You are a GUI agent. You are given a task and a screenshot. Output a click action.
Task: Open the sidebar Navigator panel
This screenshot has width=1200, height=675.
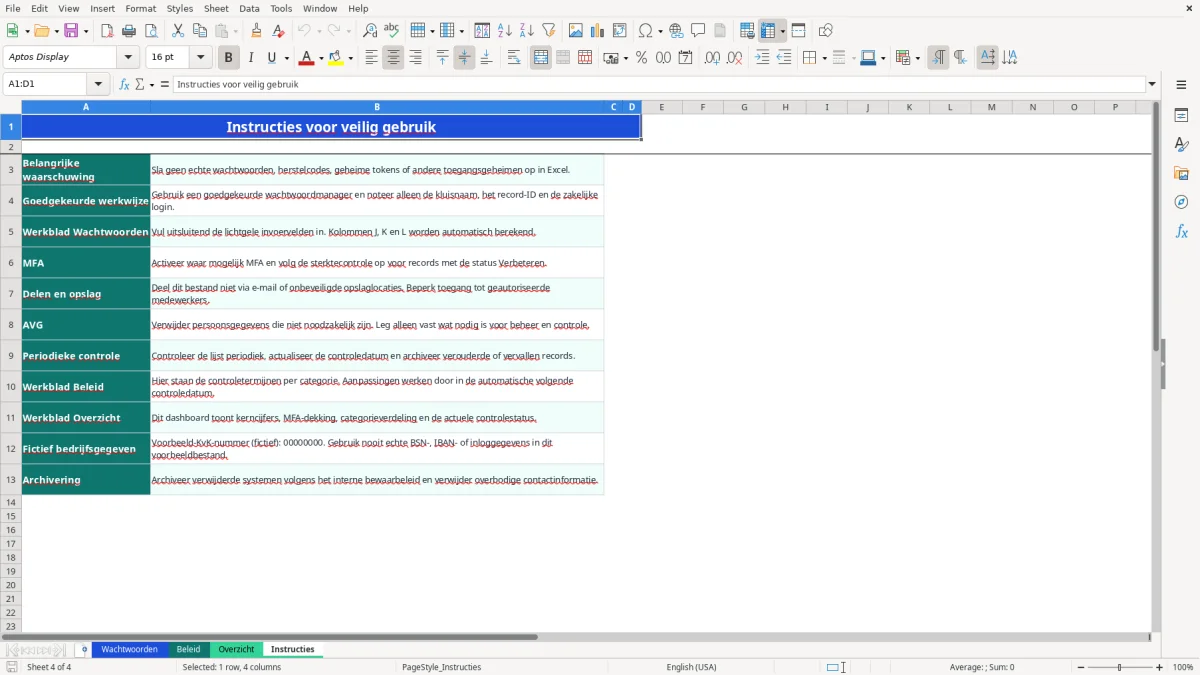click(1181, 203)
